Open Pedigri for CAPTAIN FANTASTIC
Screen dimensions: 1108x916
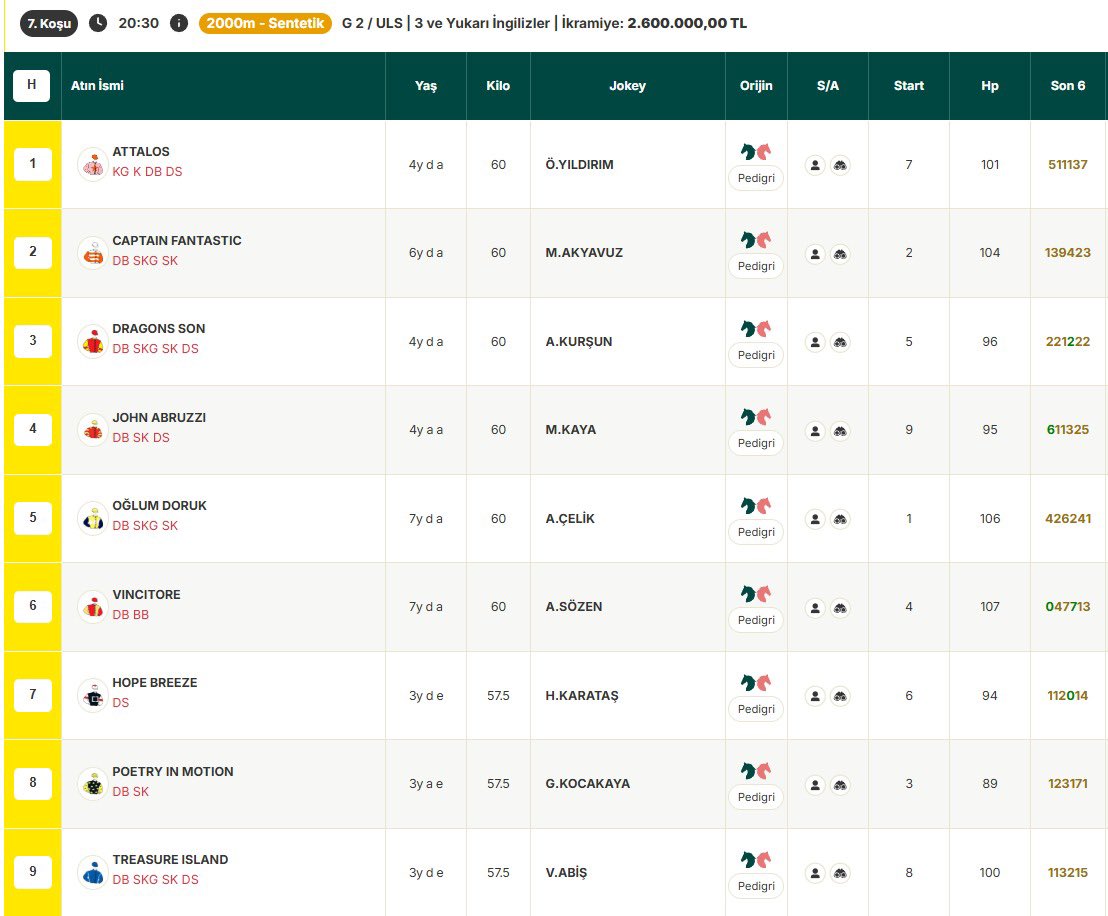coord(756,266)
